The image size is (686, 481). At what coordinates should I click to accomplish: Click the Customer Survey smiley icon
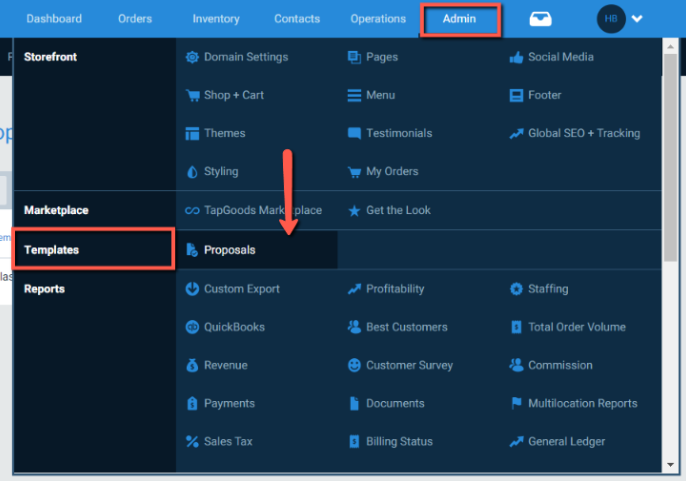click(x=354, y=365)
